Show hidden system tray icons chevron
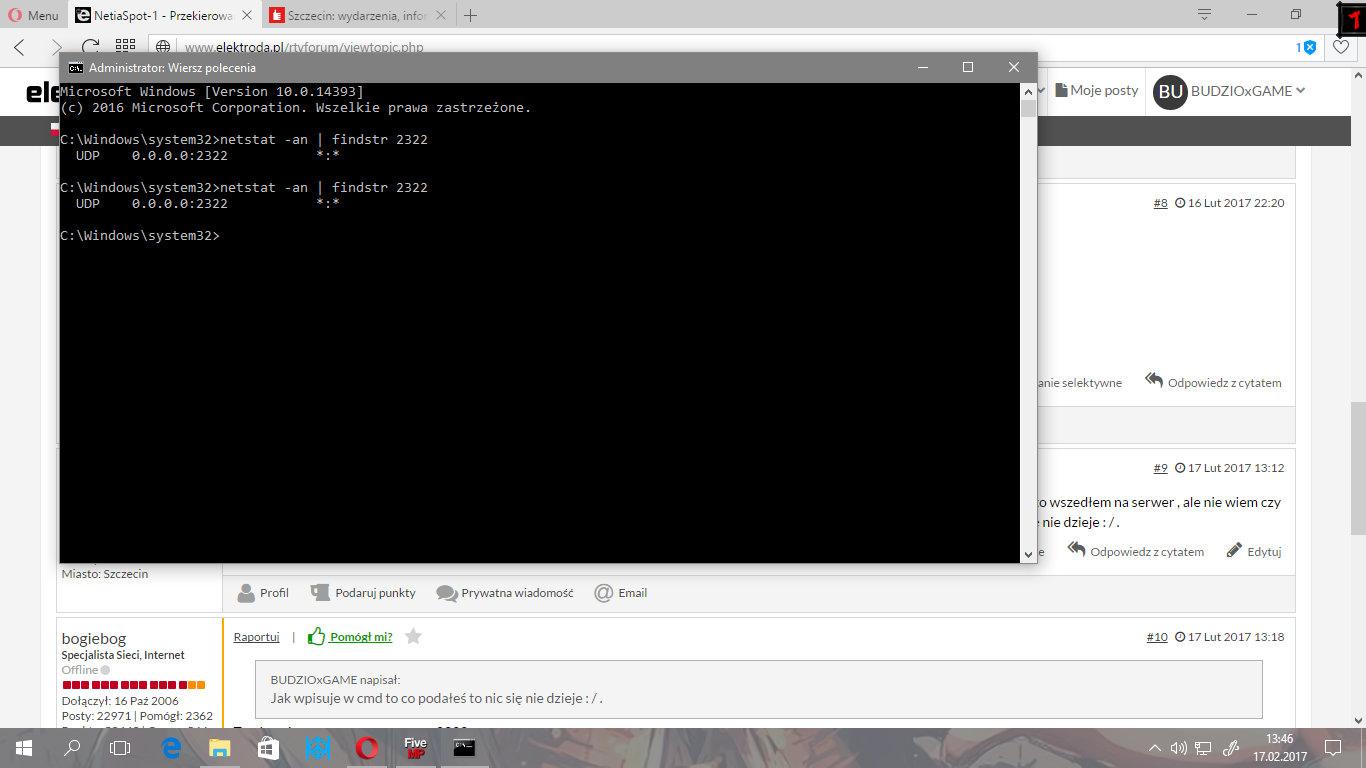 click(x=1155, y=747)
